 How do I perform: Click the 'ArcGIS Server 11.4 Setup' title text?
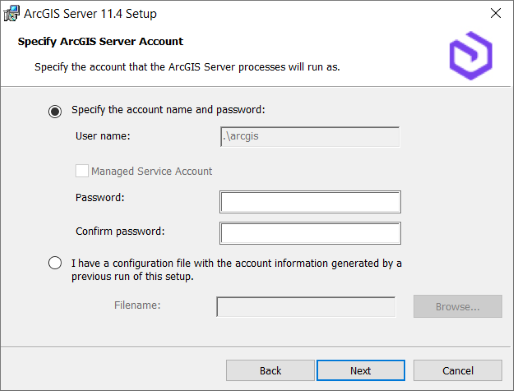pos(90,14)
